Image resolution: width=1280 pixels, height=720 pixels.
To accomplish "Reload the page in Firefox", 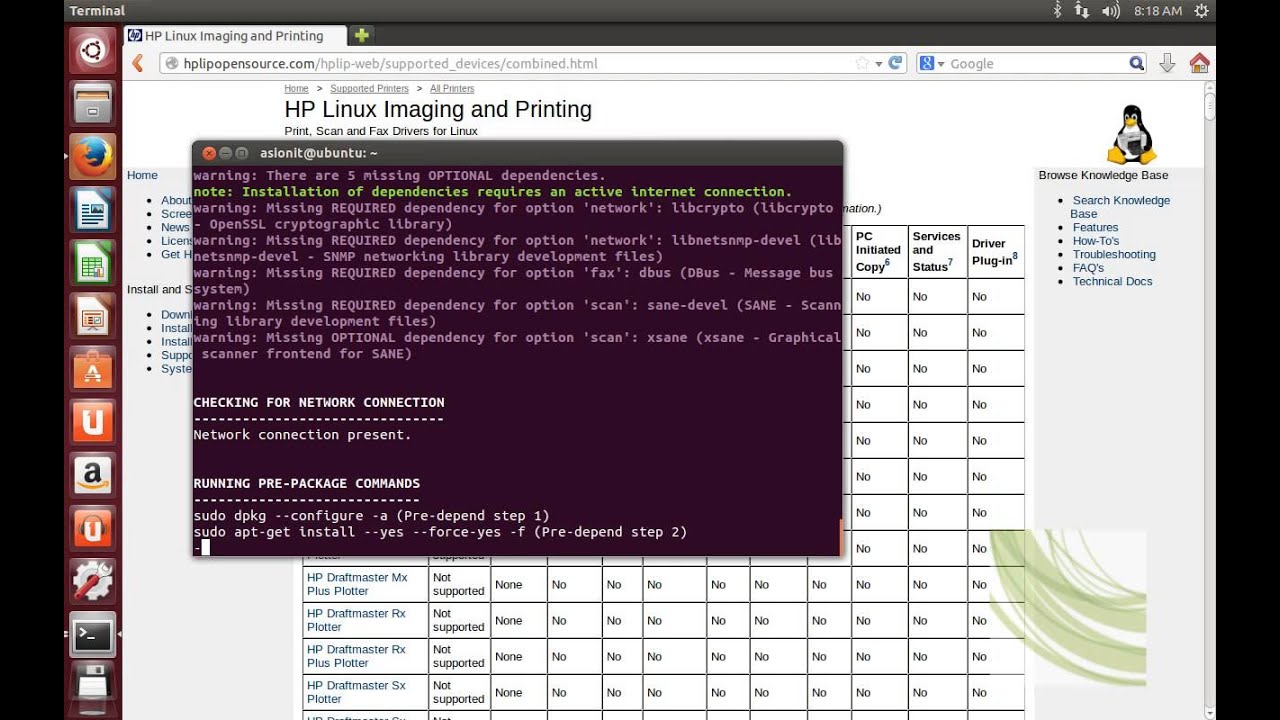I will coord(896,63).
